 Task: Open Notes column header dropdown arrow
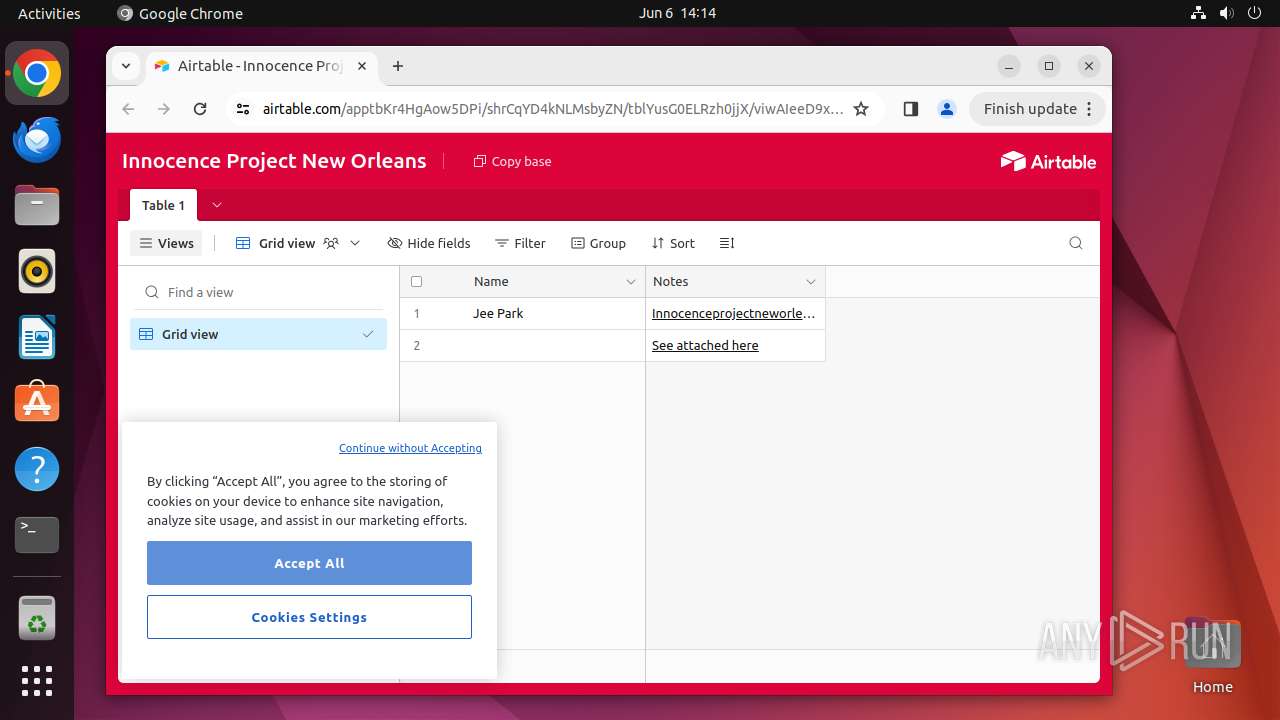[811, 282]
